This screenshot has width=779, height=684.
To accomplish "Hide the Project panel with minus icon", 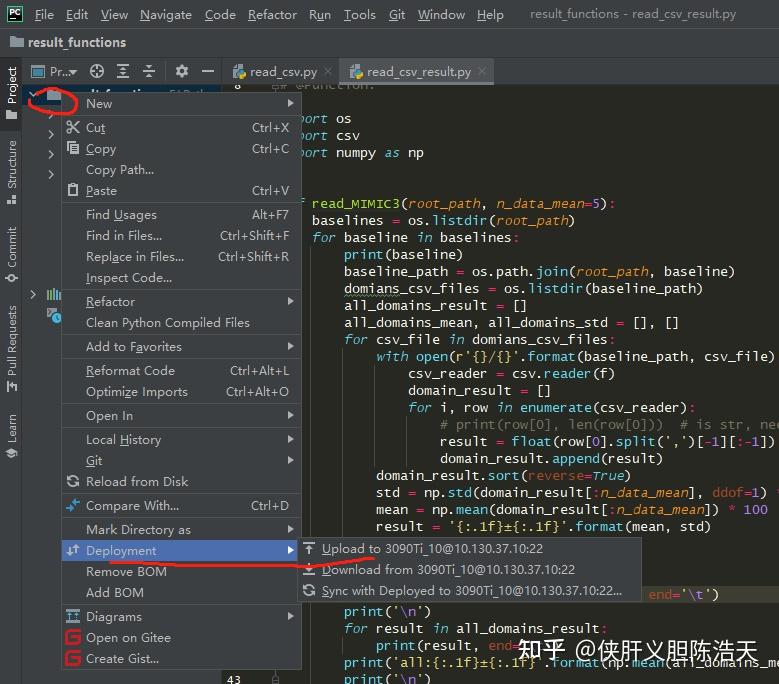I will tap(208, 72).
